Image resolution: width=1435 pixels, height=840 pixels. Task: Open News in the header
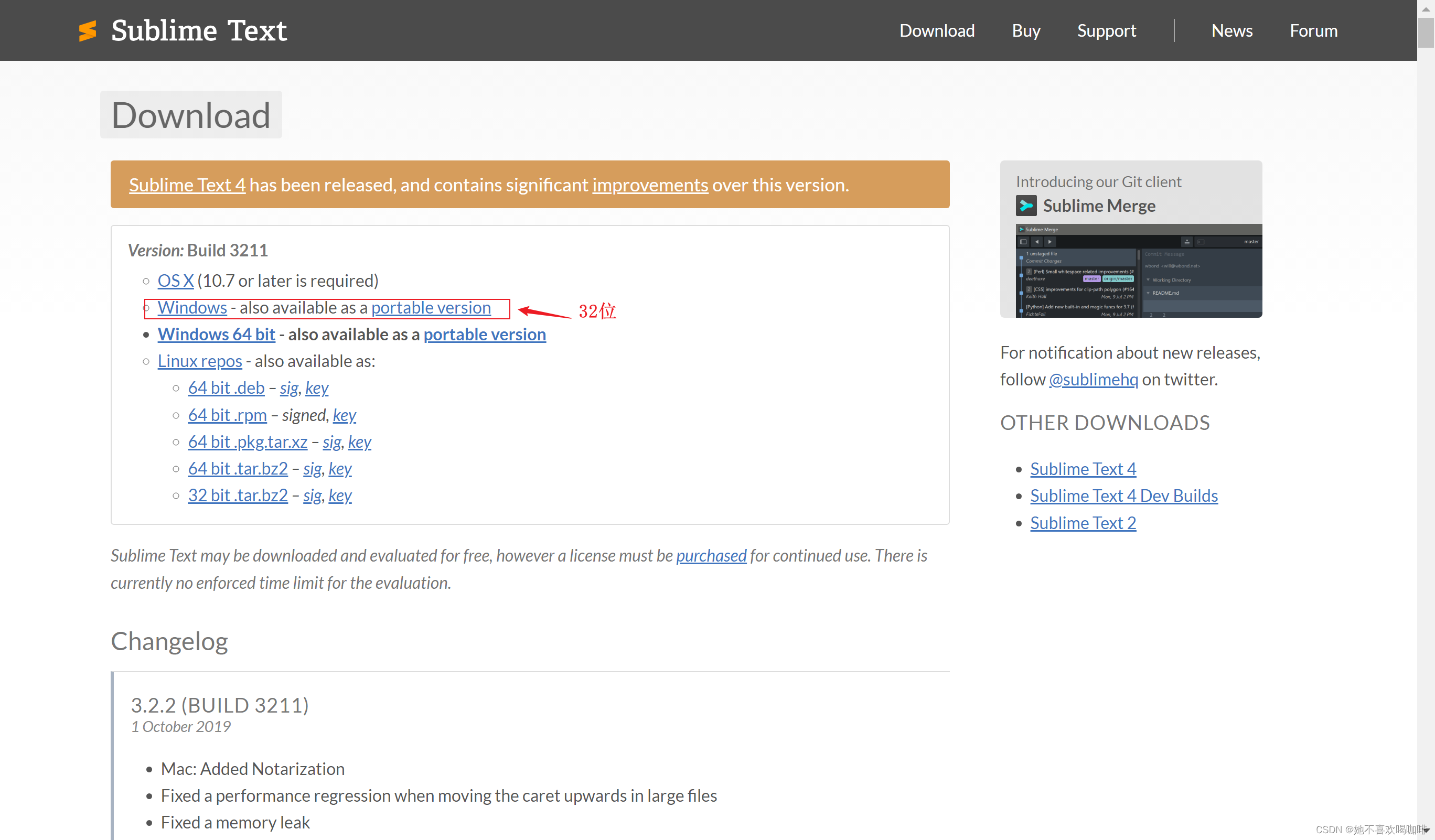click(x=1231, y=31)
